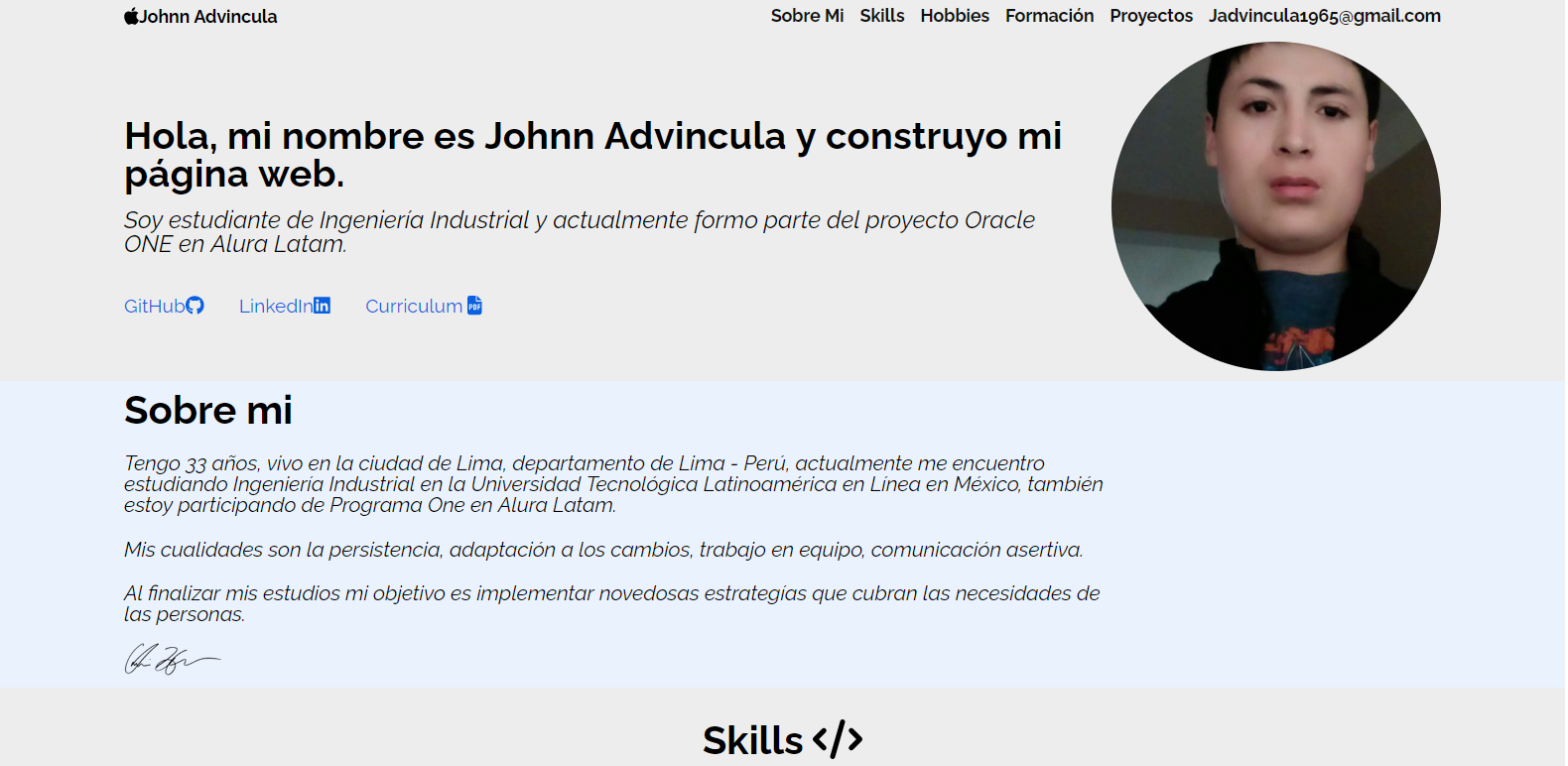Go to the Sobre Mi nav item
1568x766 pixels.
click(807, 16)
